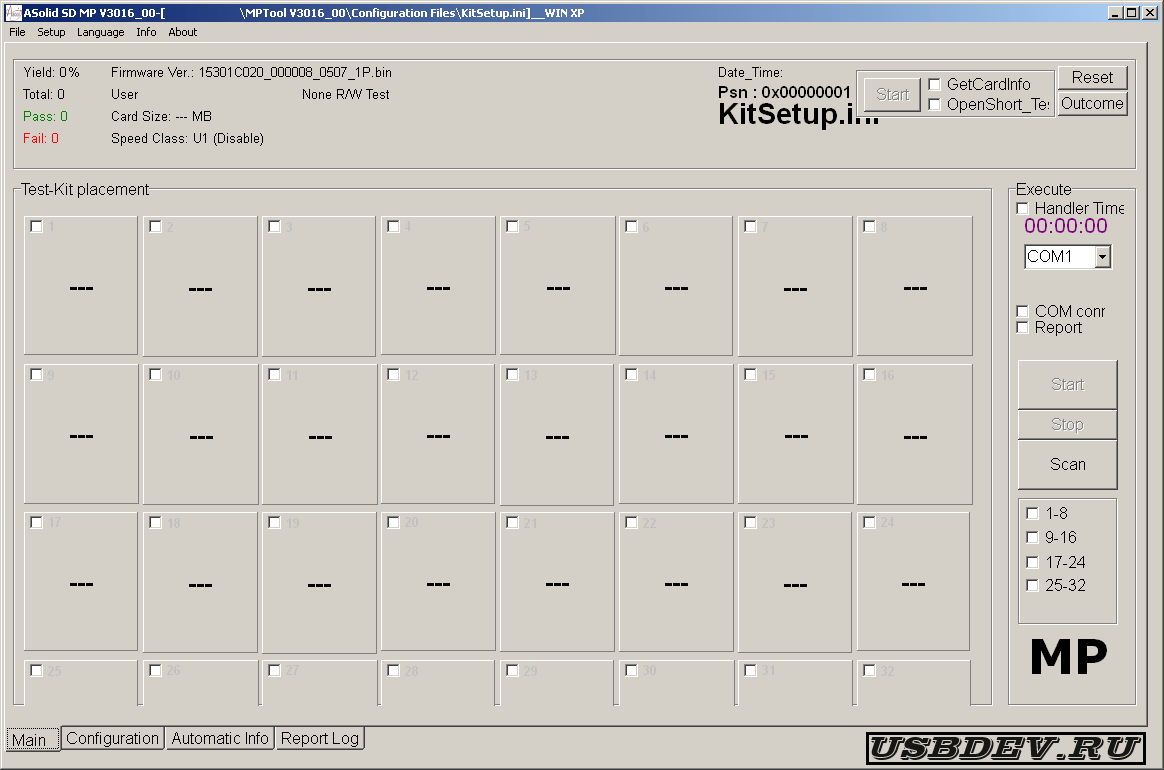1164x770 pixels.
Task: Minimize the ASolid SD MP window
Action: pos(1115,13)
